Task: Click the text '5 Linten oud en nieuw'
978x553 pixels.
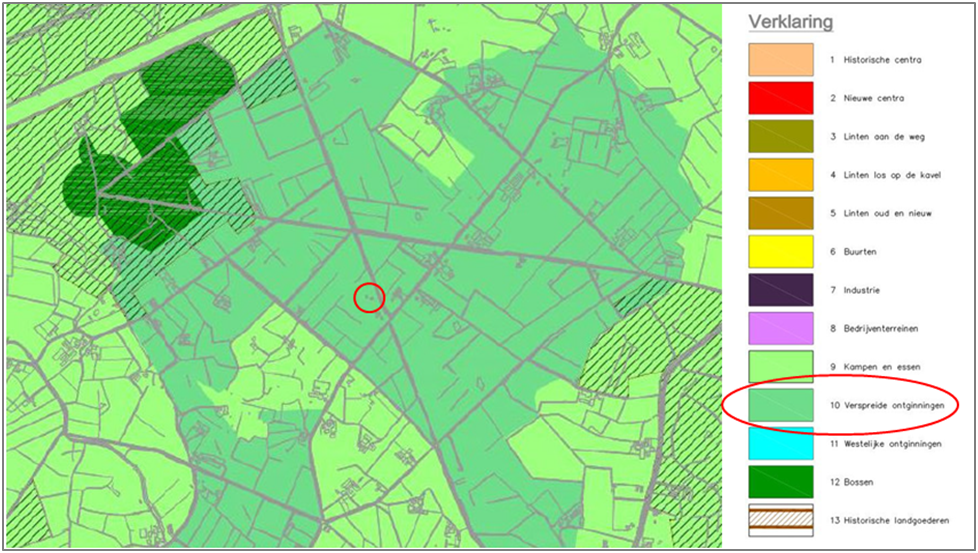Action: [x=881, y=213]
